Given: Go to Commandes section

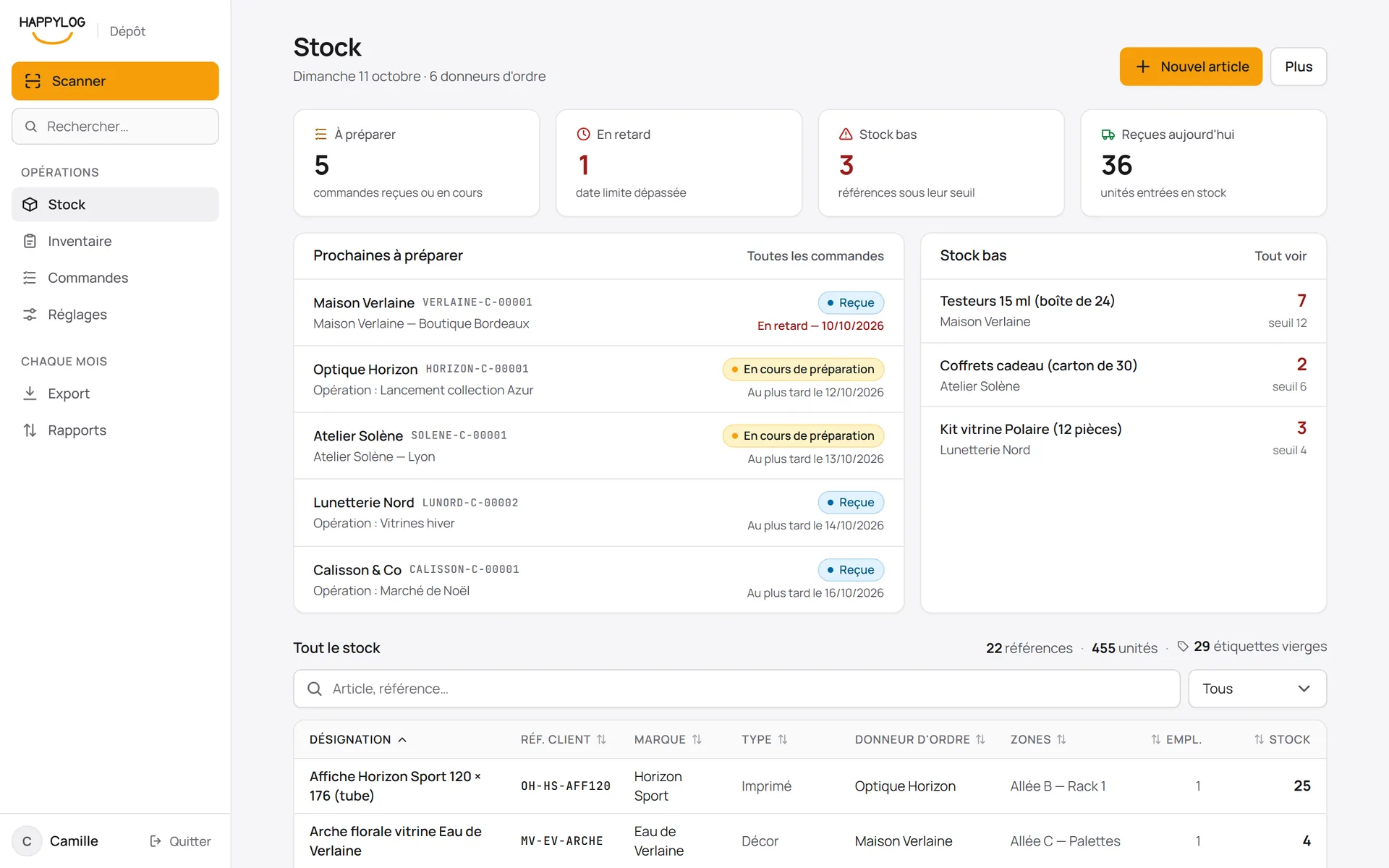Looking at the screenshot, I should (x=115, y=278).
